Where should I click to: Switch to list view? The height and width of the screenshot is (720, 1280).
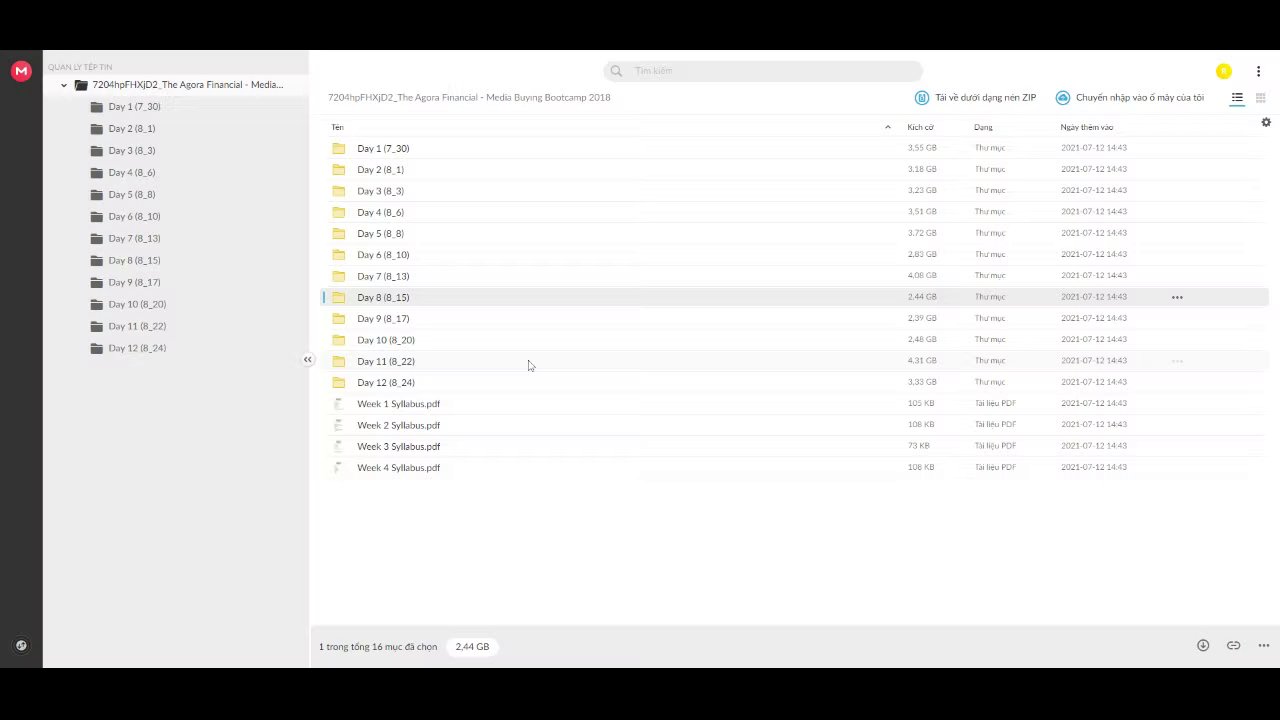tap(1237, 98)
